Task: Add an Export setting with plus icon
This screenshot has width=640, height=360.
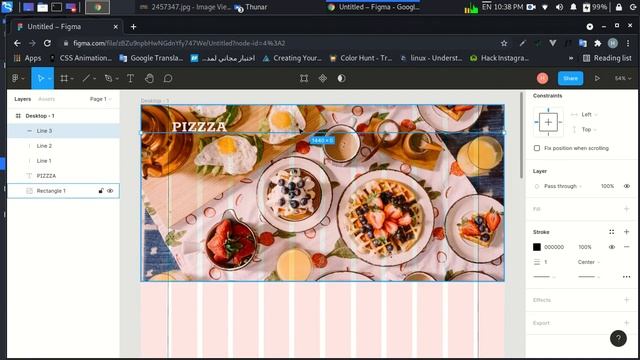Action: pyautogui.click(x=627, y=323)
